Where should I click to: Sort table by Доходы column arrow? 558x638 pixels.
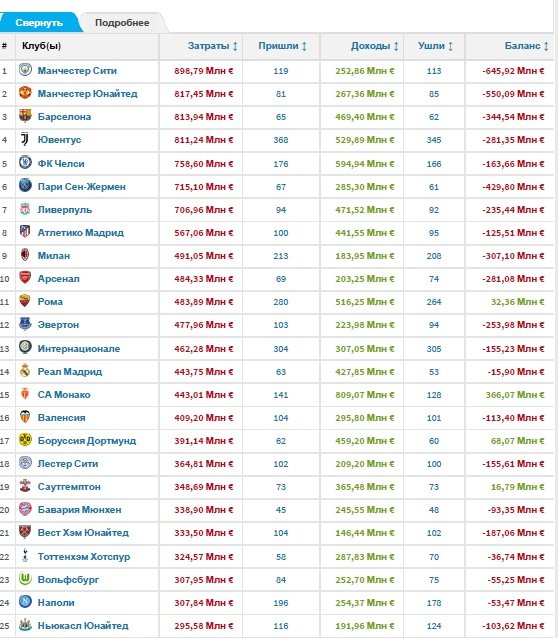tap(396, 46)
